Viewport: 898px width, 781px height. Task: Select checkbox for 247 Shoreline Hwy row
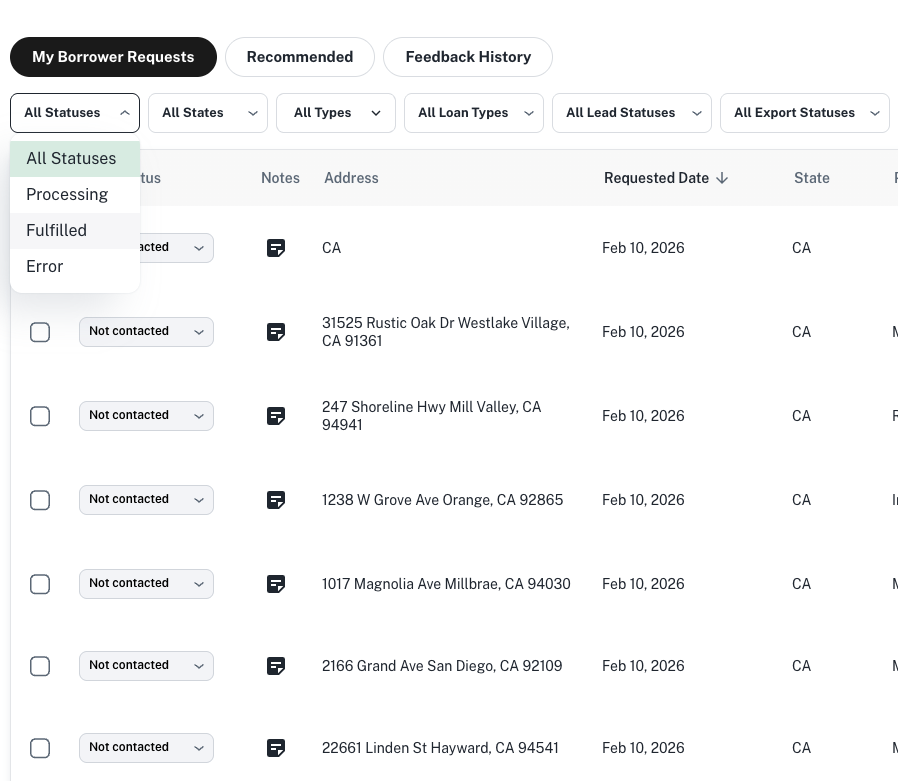(x=40, y=416)
